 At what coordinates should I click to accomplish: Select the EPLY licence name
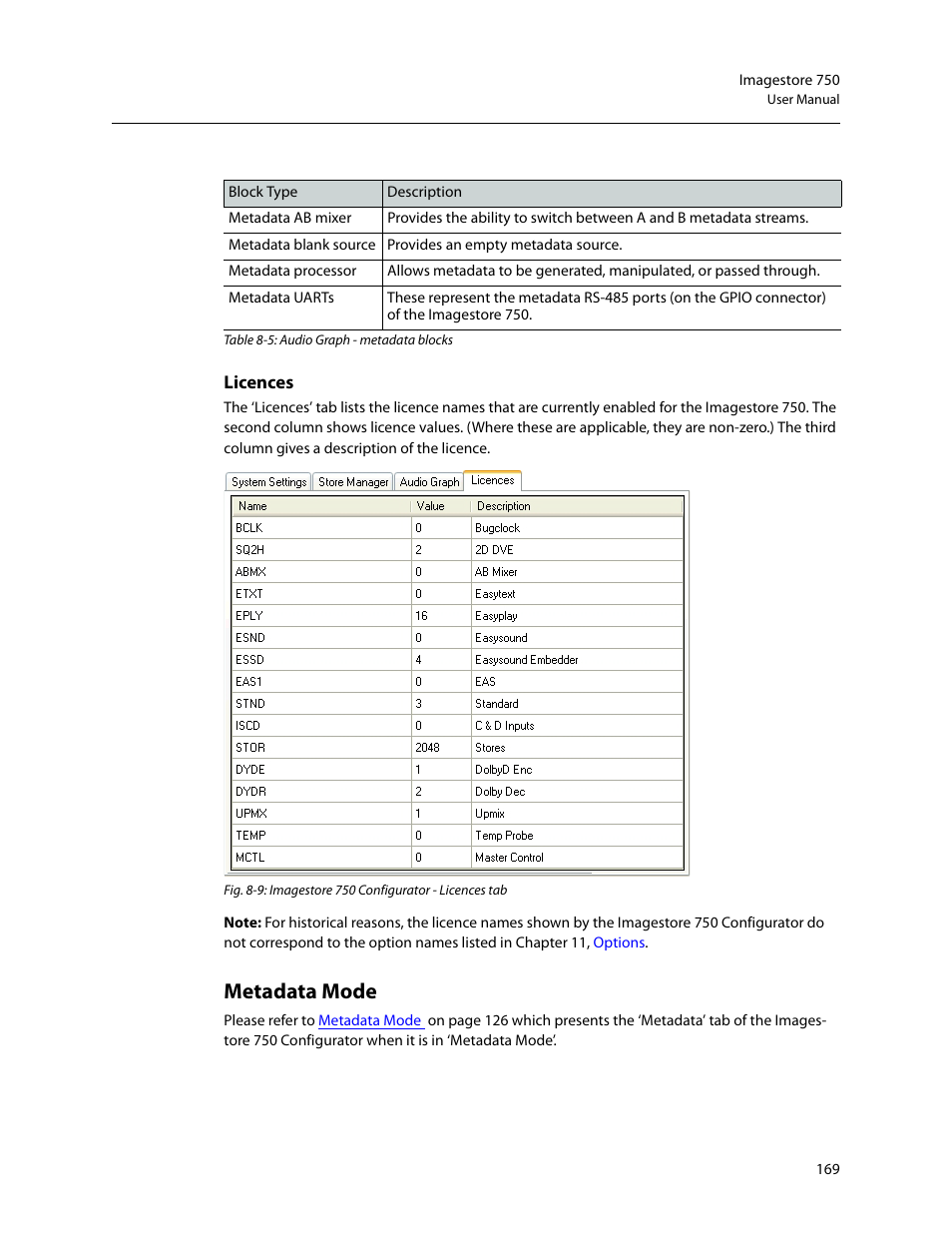(x=248, y=616)
